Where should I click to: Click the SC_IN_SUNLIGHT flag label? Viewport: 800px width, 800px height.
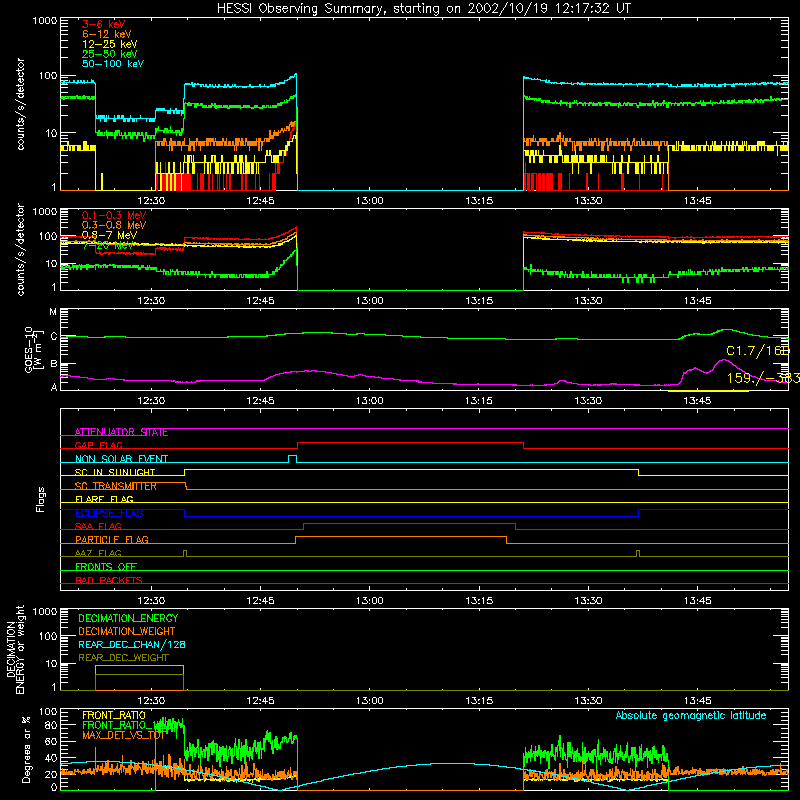tap(115, 472)
